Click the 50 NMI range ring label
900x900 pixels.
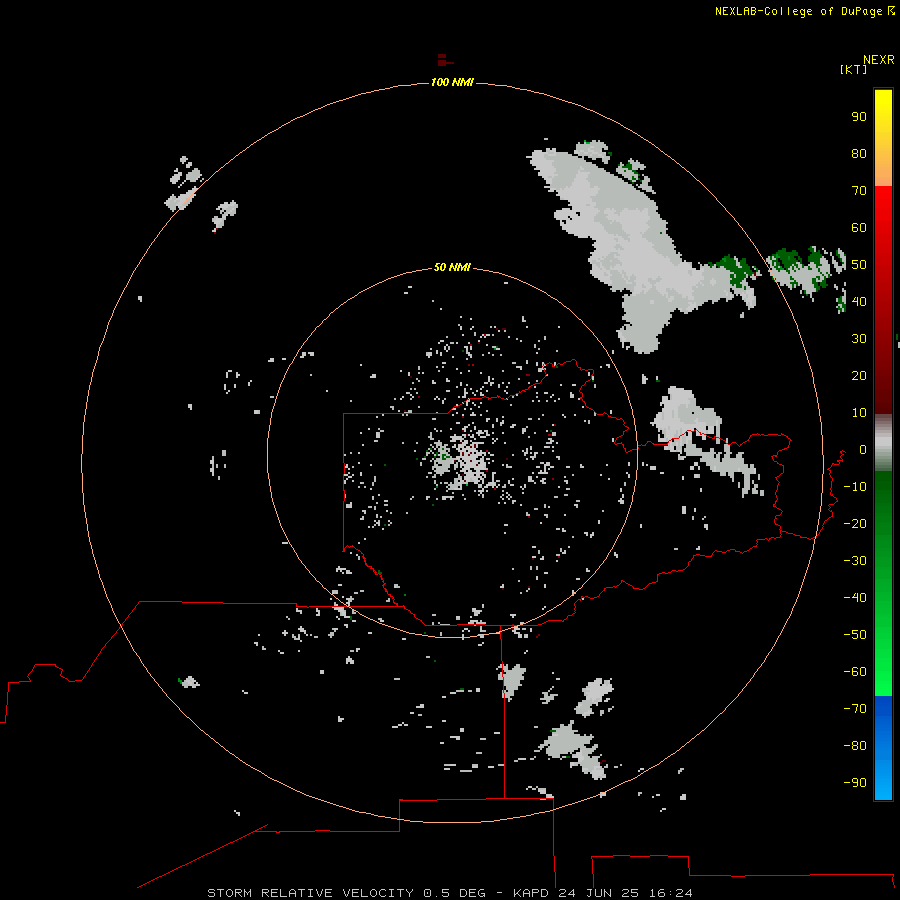point(452,267)
